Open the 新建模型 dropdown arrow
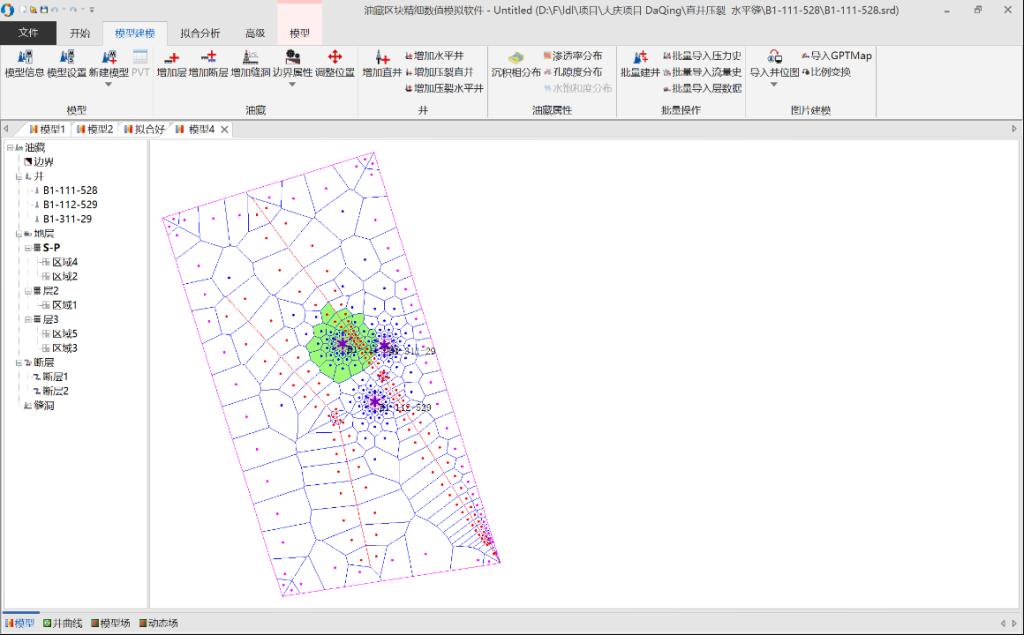The image size is (1024, 635). 108,85
